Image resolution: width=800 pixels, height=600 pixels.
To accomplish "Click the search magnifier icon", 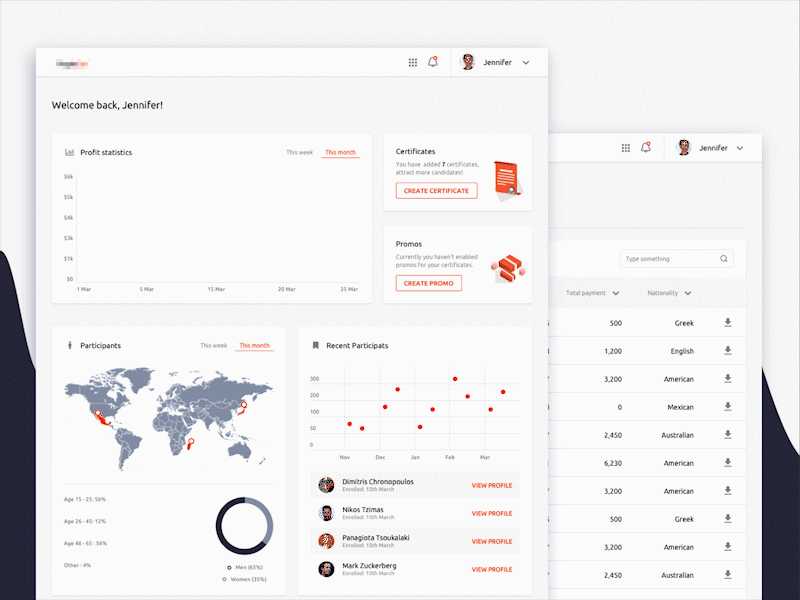I will pyautogui.click(x=723, y=258).
